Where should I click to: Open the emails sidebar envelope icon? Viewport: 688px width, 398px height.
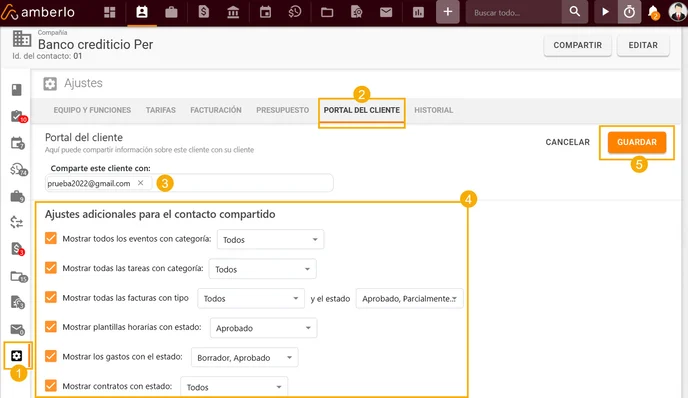tap(17, 329)
